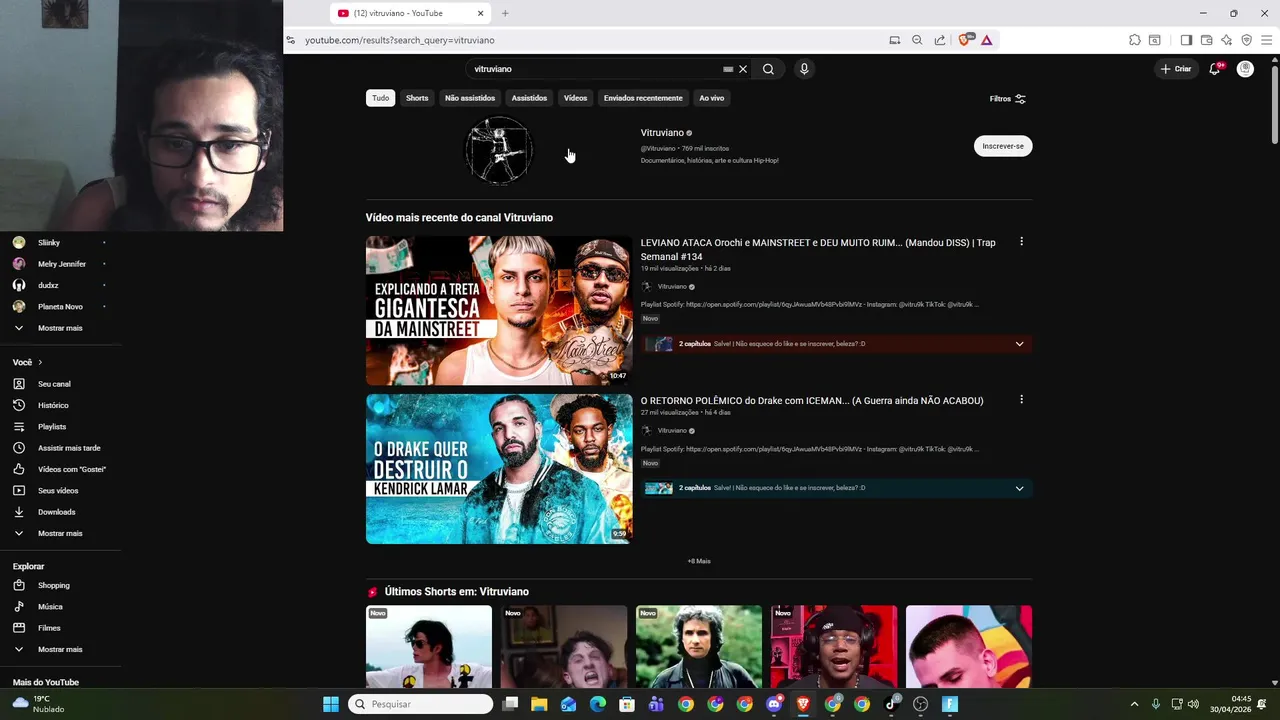Play the O DRAKE QUER DESTRUIR thumbnail
1280x720 pixels.
(x=499, y=469)
